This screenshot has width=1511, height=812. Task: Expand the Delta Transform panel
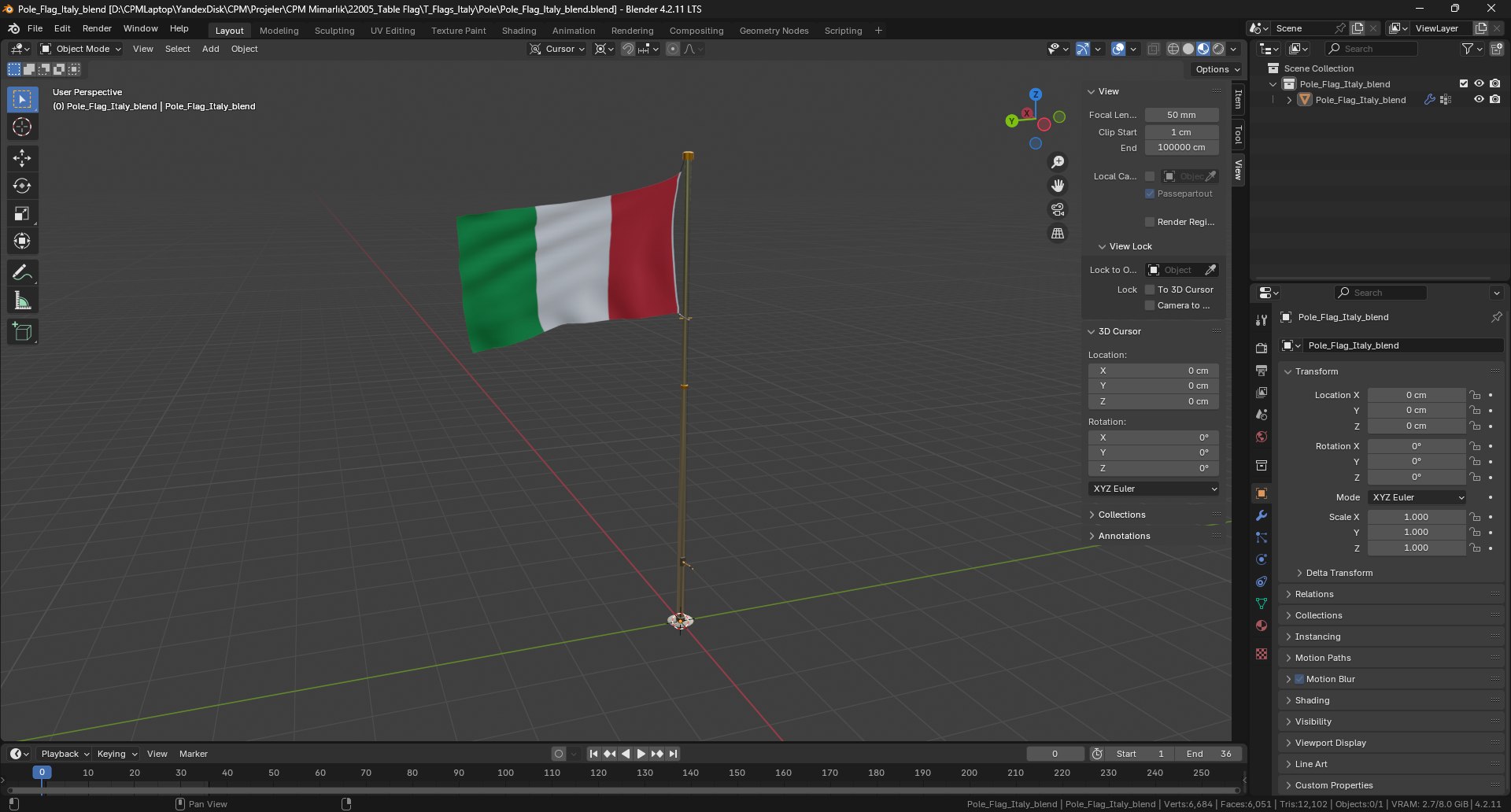click(x=1339, y=573)
